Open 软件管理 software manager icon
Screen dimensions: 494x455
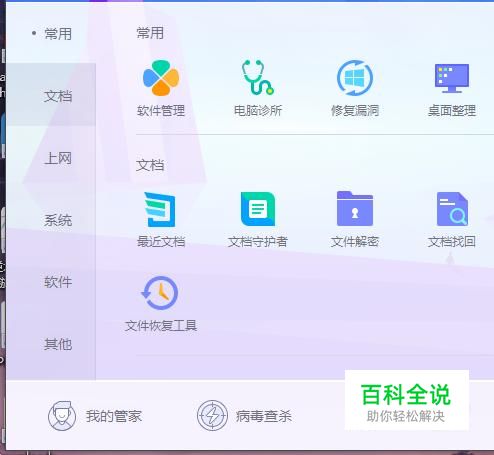[x=161, y=78]
